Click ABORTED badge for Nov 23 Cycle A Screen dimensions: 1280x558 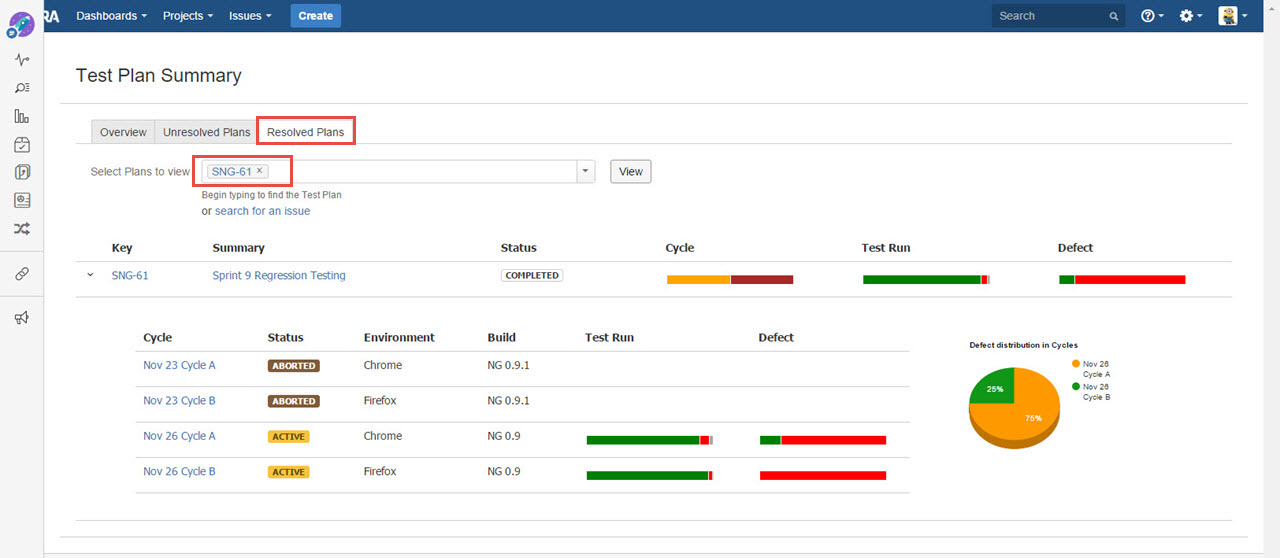293,366
